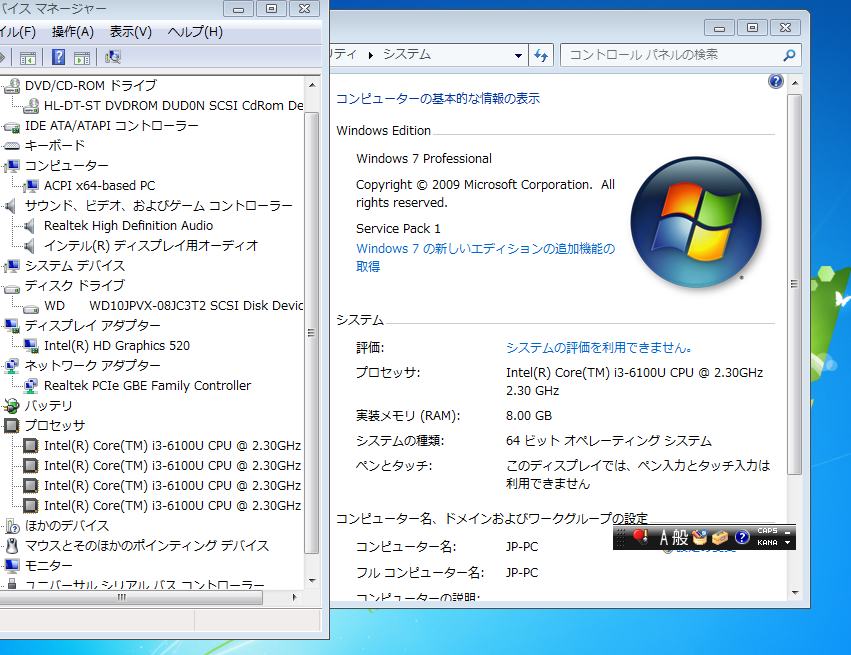
Task: Click the show/hide console tree toolbar icon
Action: [28, 58]
